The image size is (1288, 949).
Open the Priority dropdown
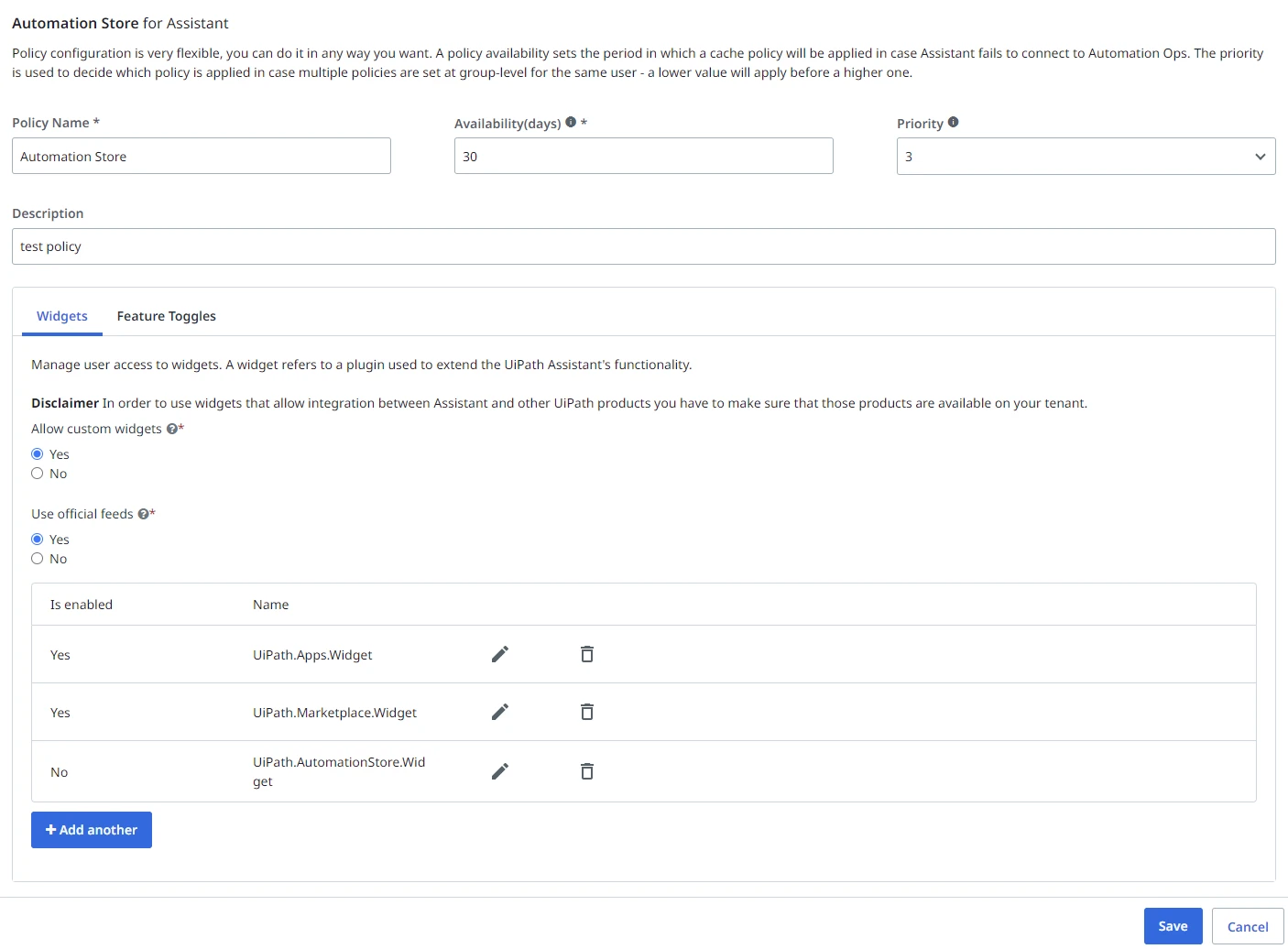point(1086,157)
